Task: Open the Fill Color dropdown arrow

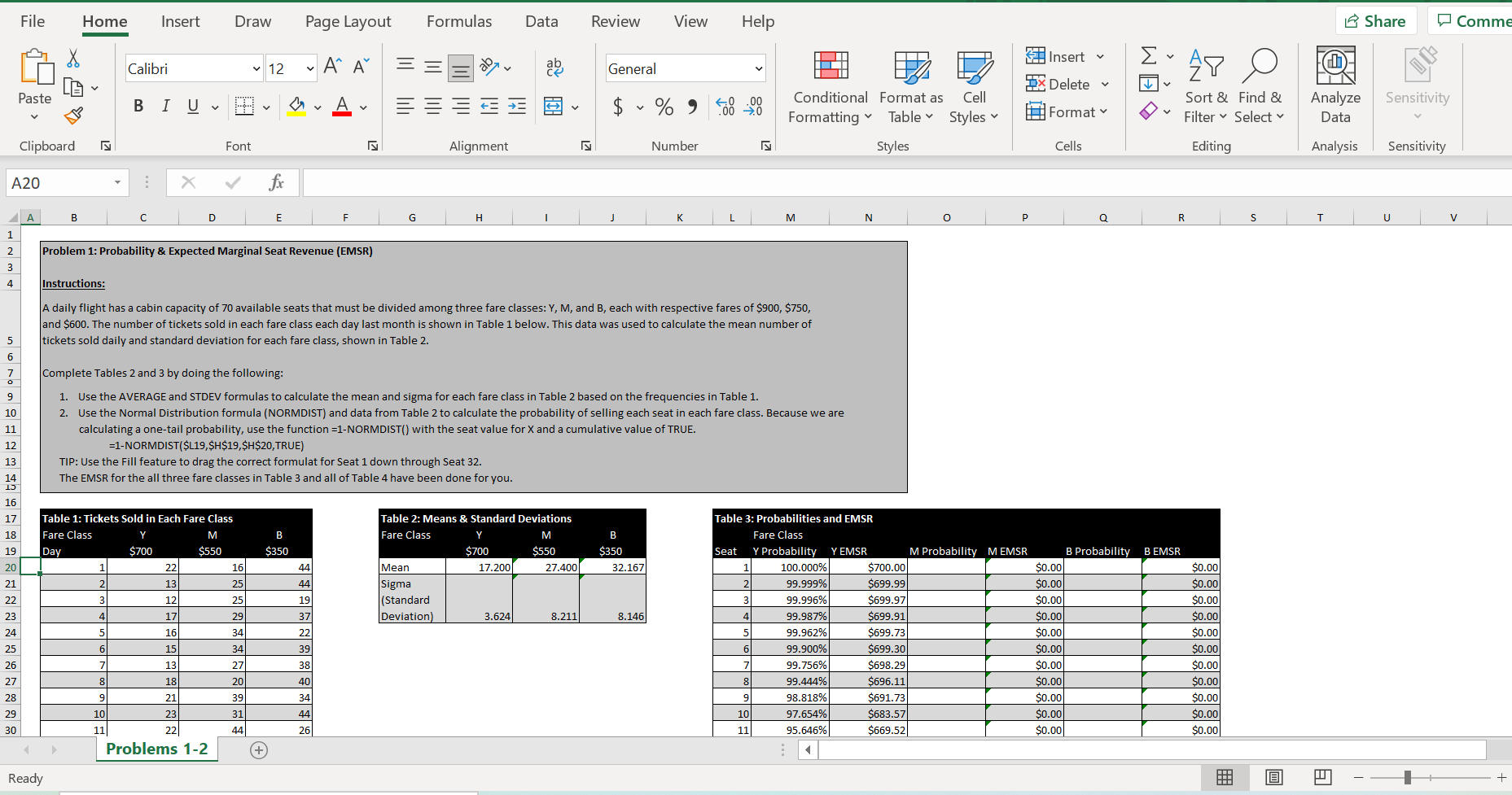Action: click(x=317, y=107)
